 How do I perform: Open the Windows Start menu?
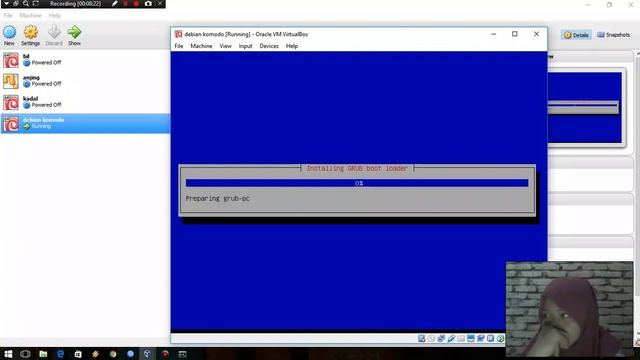(x=8, y=354)
